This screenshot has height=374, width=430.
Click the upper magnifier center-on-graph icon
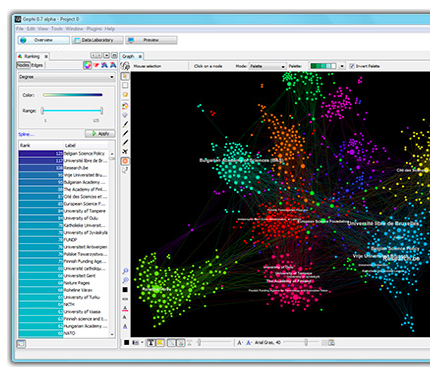[x=125, y=271]
